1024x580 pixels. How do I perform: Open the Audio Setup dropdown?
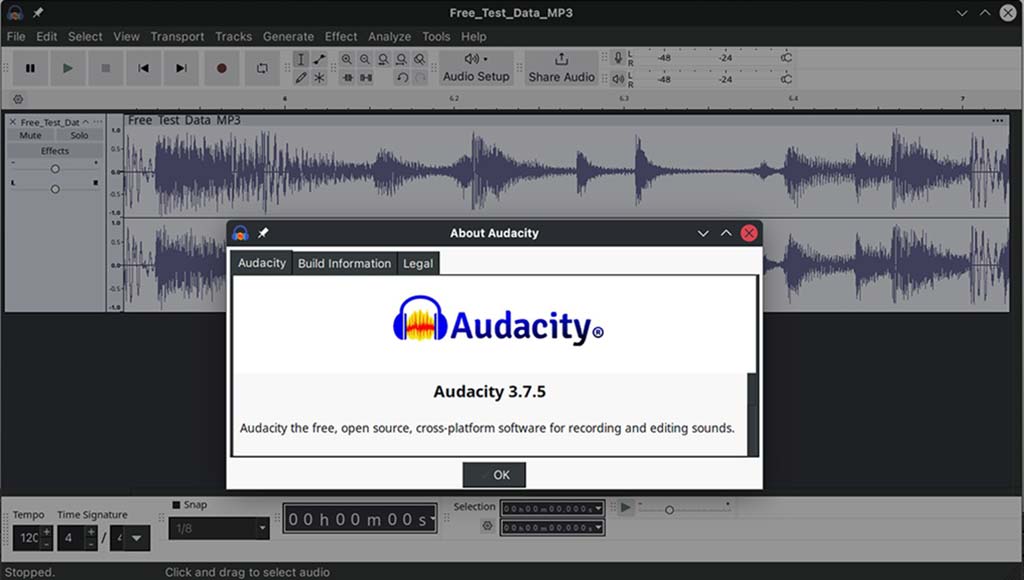(476, 68)
